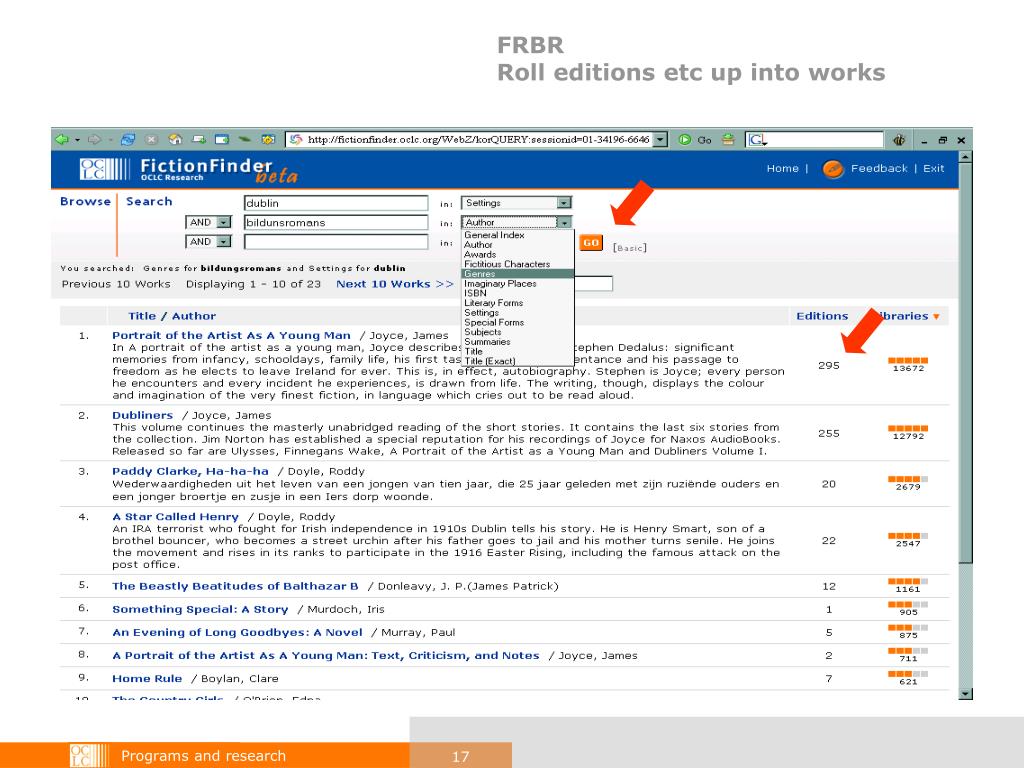Open Portrait of the Artist As A Young Man

click(x=231, y=336)
